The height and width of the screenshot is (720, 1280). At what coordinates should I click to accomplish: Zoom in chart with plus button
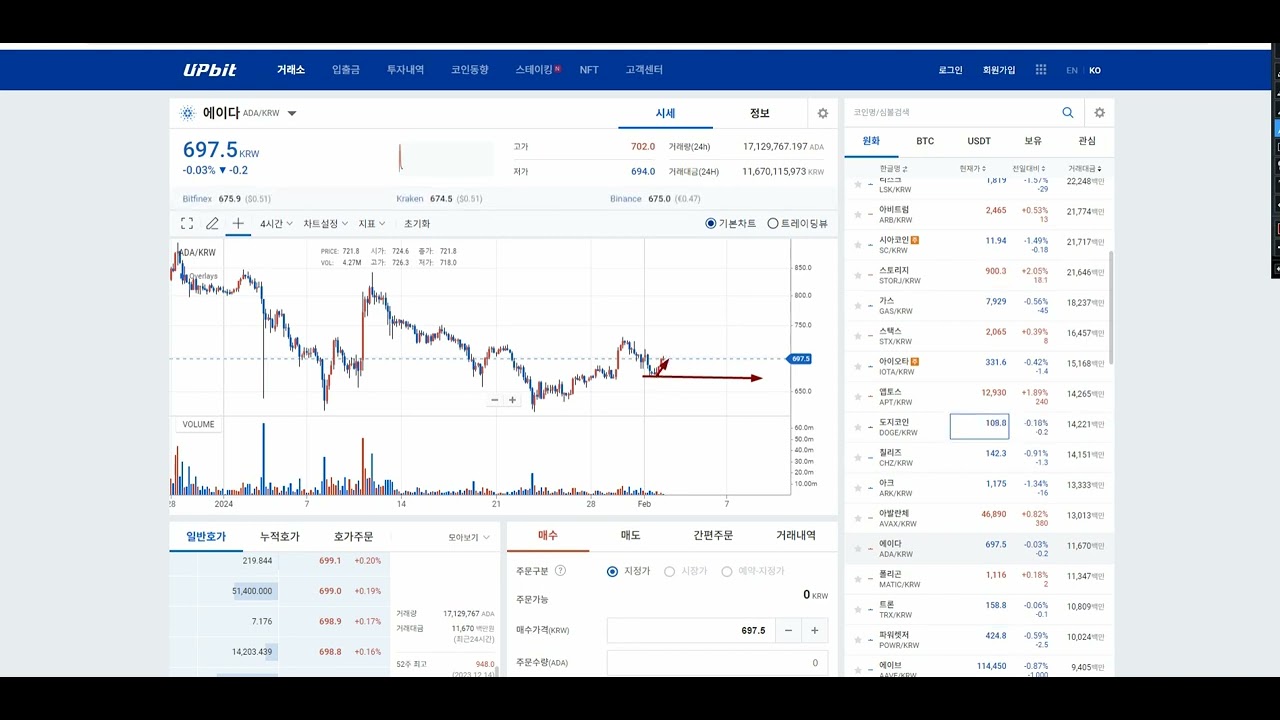click(x=512, y=400)
